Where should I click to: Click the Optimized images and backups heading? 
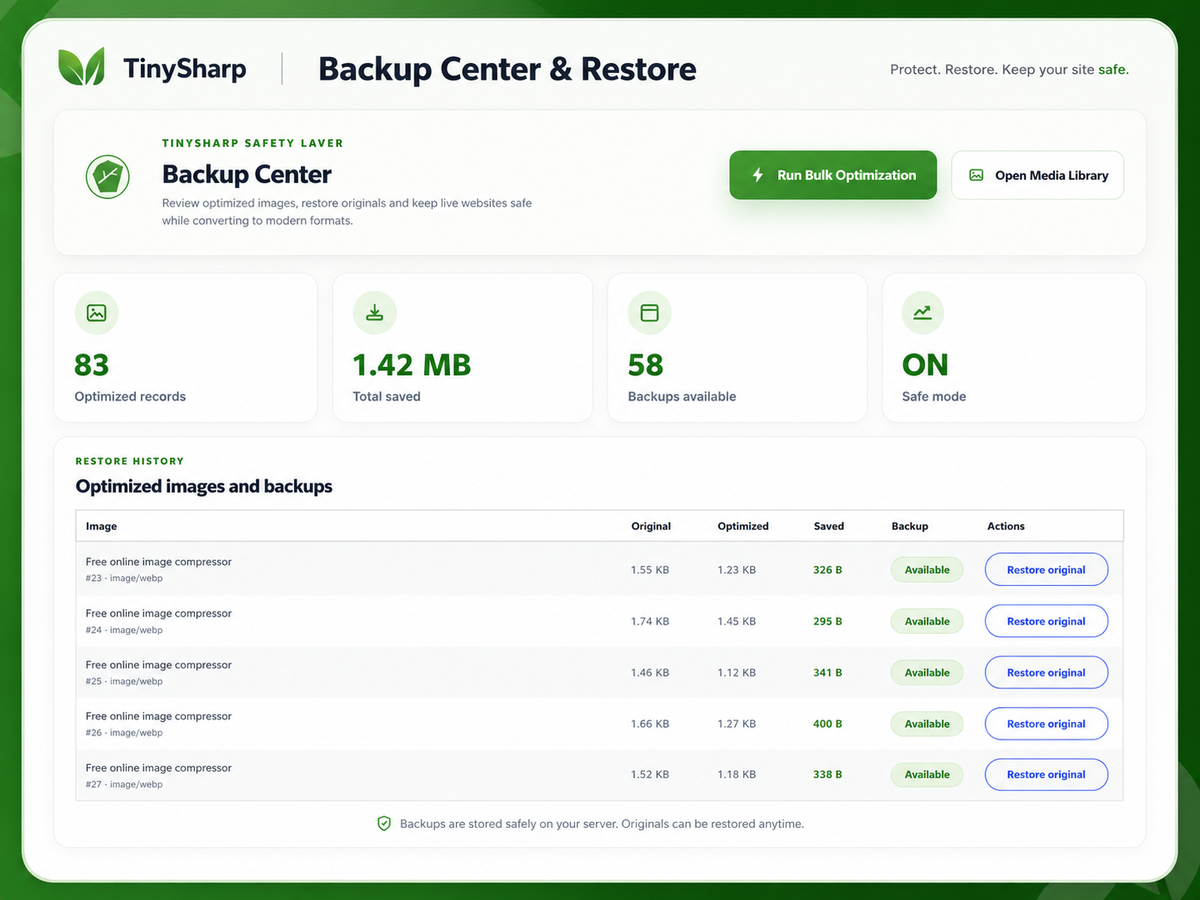coord(204,487)
